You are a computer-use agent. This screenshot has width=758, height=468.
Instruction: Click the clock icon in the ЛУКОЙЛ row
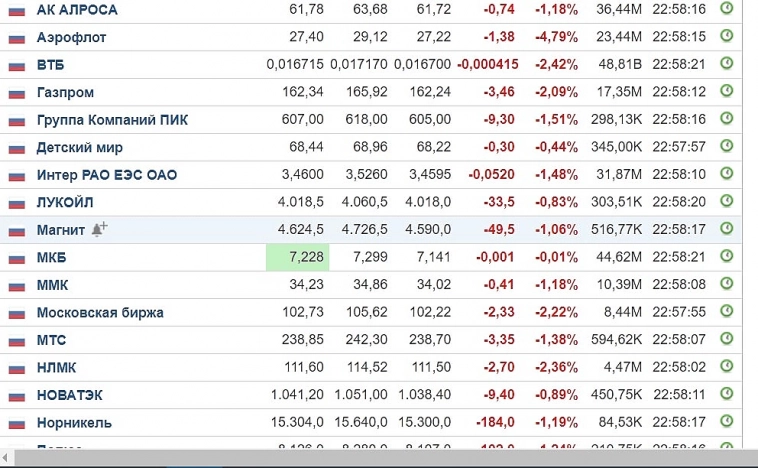point(727,201)
